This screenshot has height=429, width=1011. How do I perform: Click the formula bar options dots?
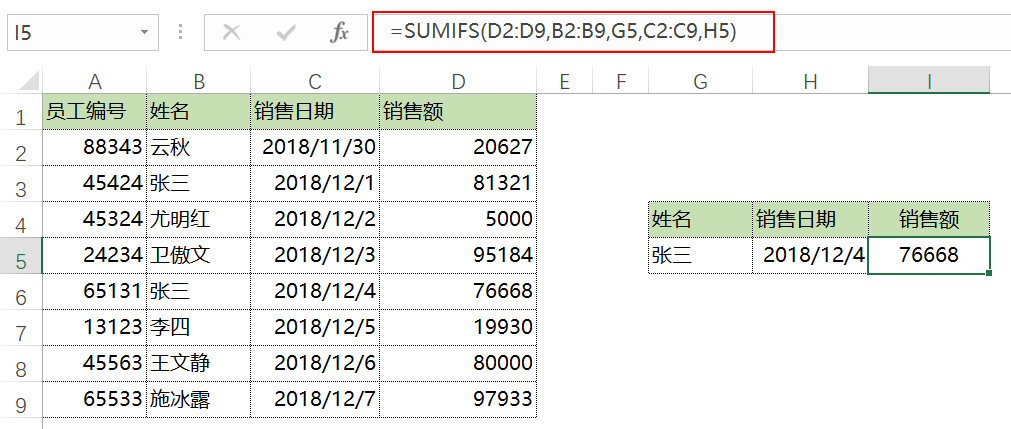(x=181, y=32)
